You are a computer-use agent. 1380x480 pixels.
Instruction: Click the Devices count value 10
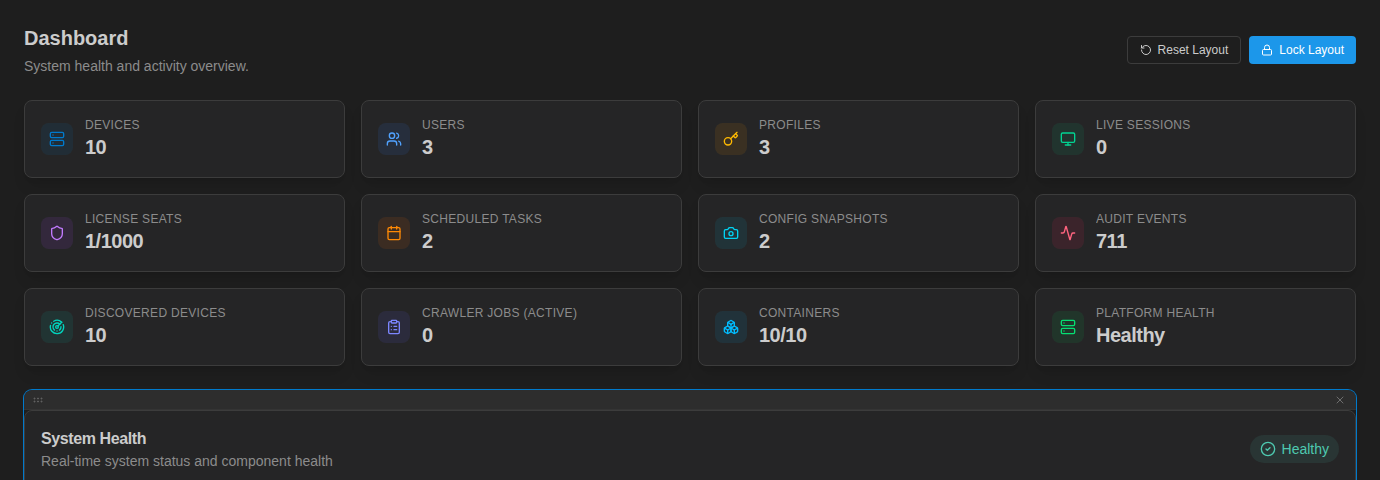pyautogui.click(x=96, y=147)
